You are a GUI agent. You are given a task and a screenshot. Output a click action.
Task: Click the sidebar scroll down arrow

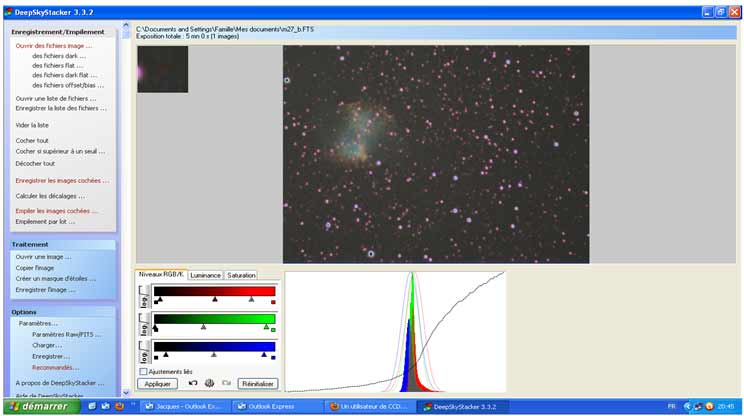[x=126, y=393]
